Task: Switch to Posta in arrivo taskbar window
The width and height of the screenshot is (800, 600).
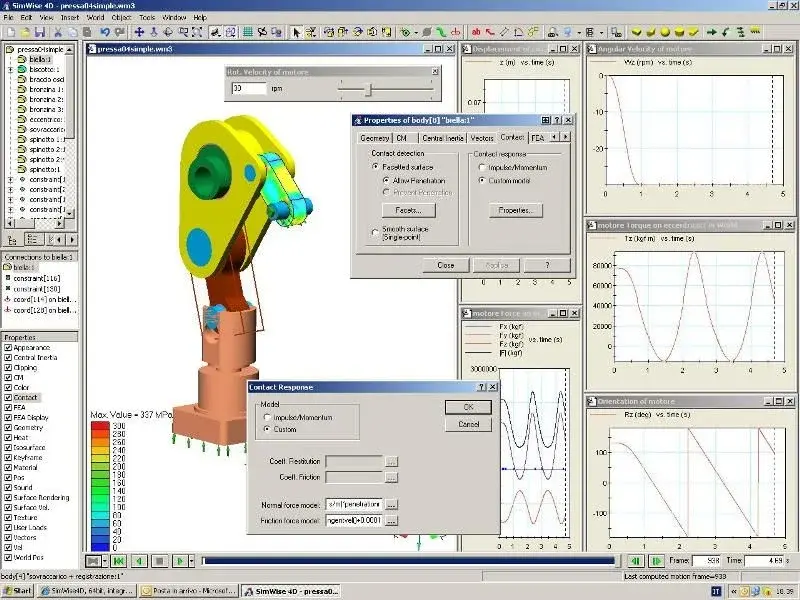Action: (x=189, y=591)
